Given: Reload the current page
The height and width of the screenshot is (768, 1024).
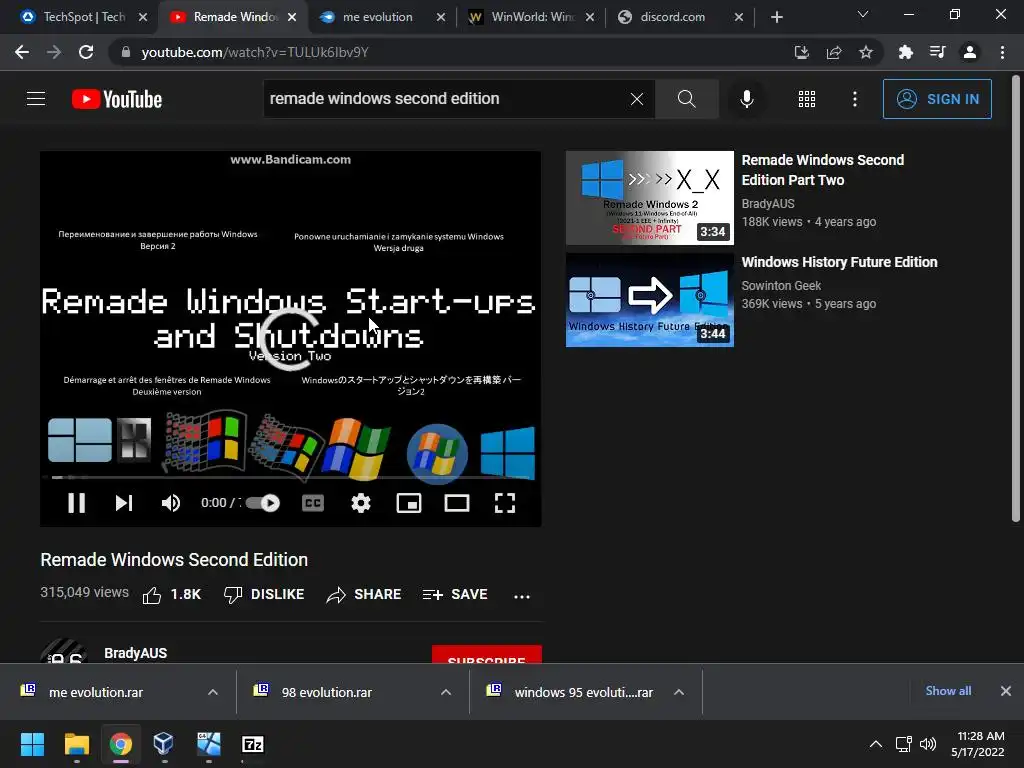Looking at the screenshot, I should click(x=86, y=52).
